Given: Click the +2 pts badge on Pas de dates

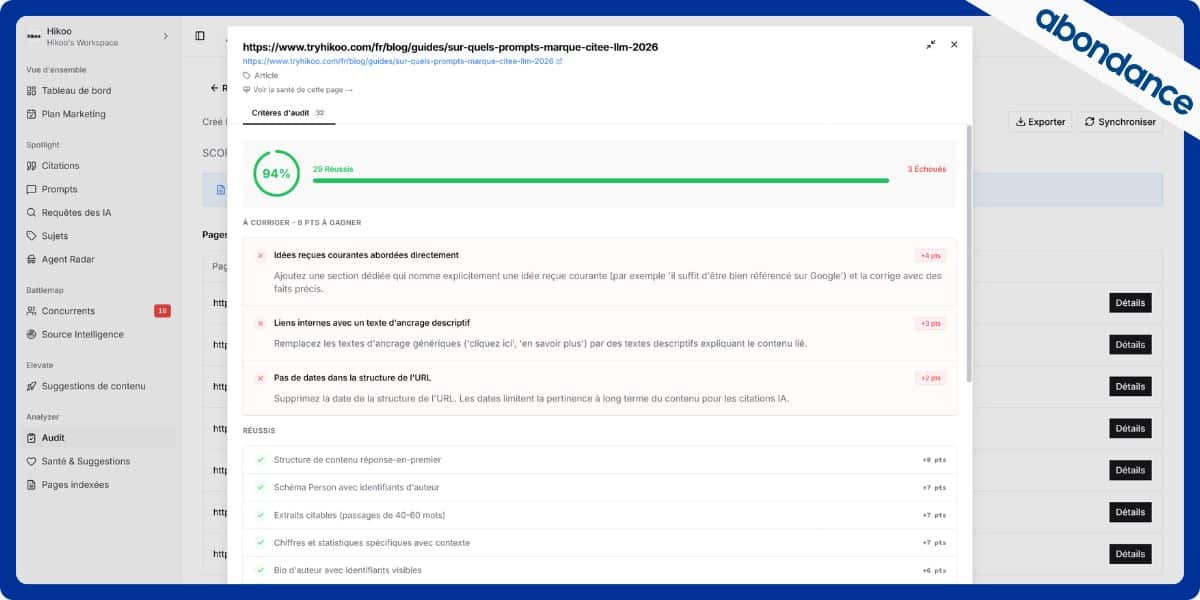Looking at the screenshot, I should pos(929,378).
